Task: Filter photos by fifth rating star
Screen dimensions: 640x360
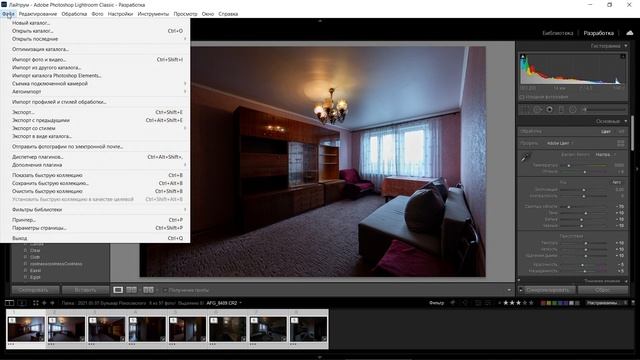Action: pyautogui.click(x=531, y=303)
